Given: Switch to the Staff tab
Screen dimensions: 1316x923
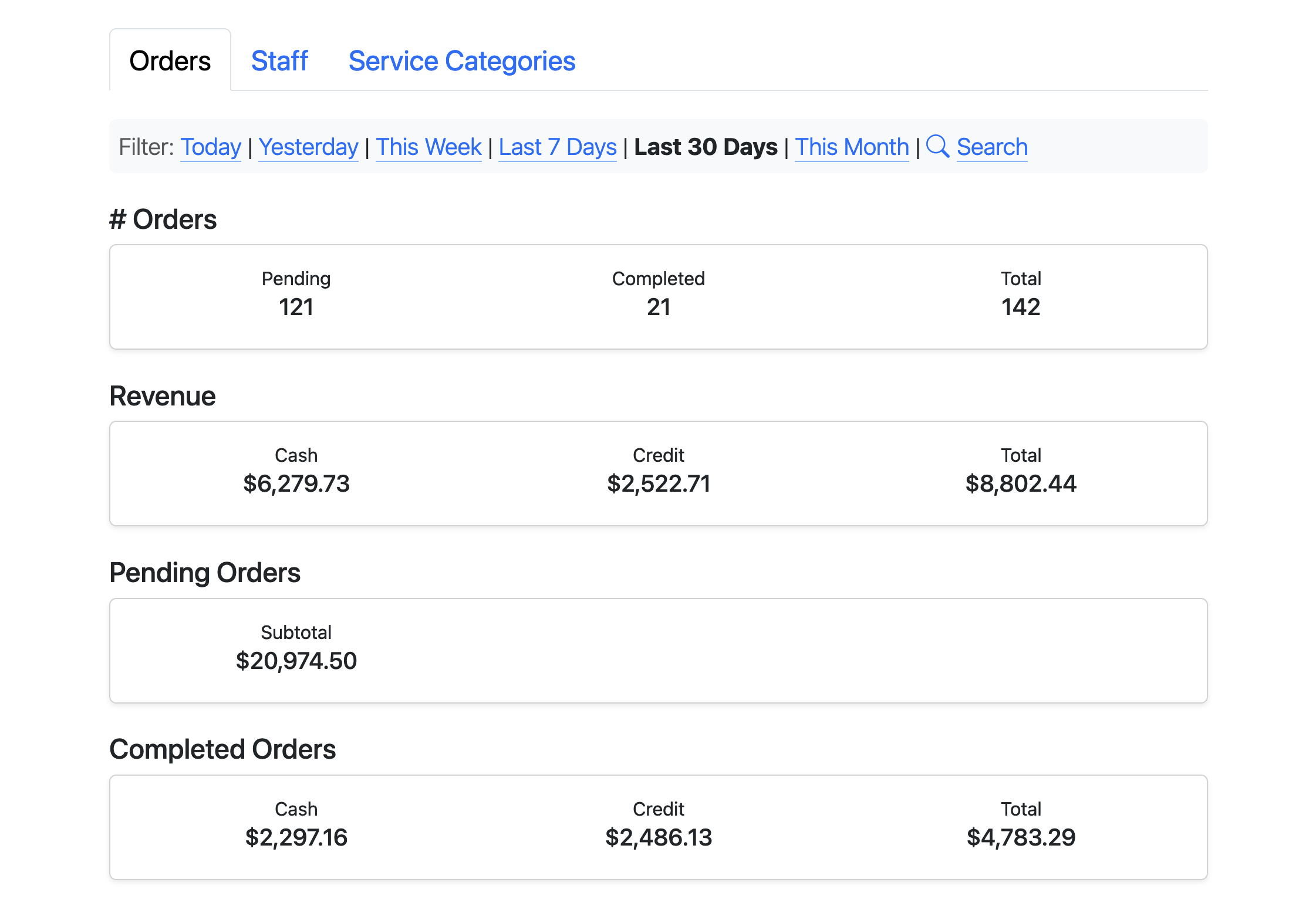Looking at the screenshot, I should coord(279,61).
